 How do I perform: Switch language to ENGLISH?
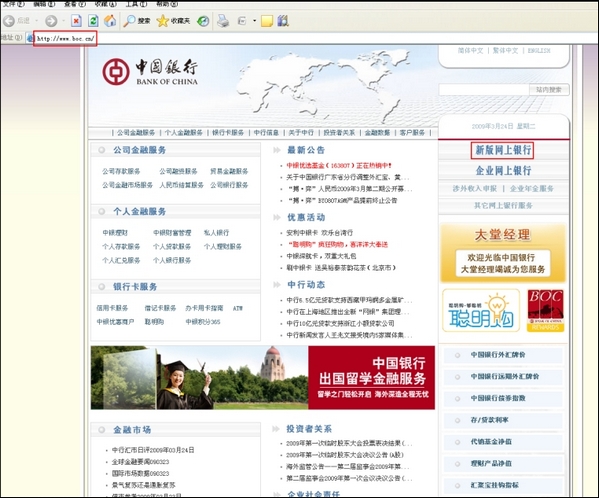click(x=539, y=51)
